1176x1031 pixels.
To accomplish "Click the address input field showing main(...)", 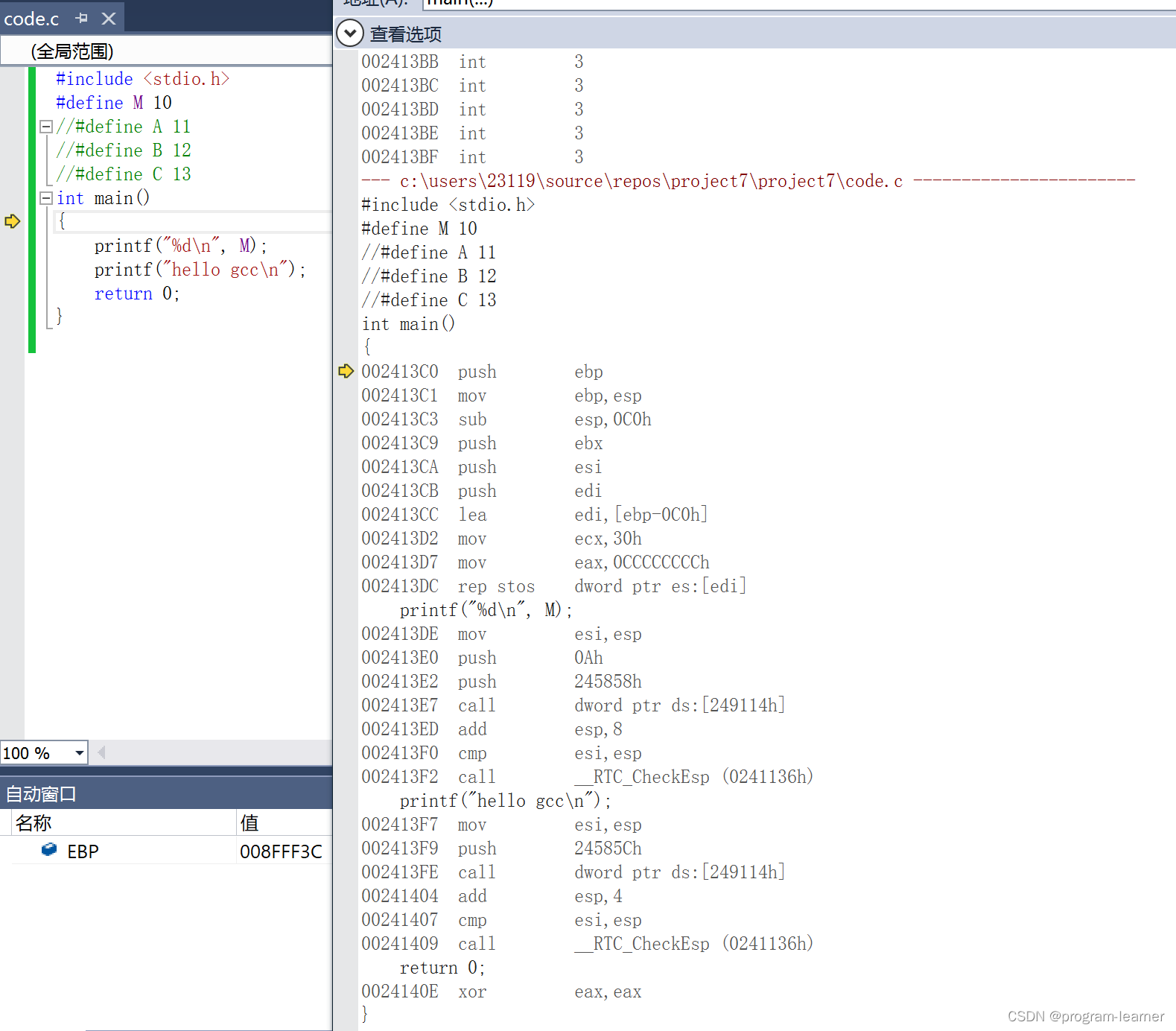I will click(x=799, y=4).
